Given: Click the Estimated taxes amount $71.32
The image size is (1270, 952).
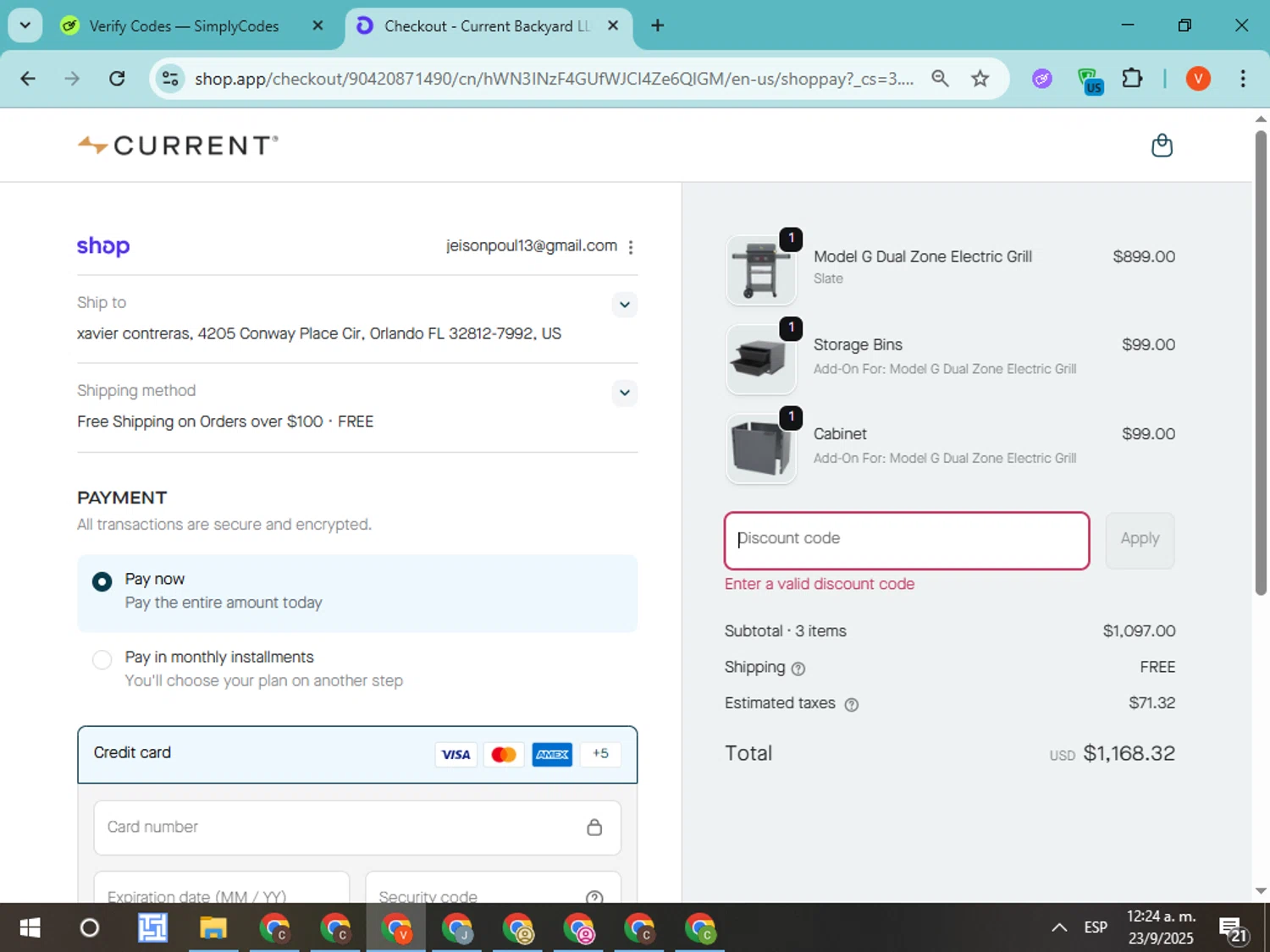Looking at the screenshot, I should pyautogui.click(x=1151, y=703).
